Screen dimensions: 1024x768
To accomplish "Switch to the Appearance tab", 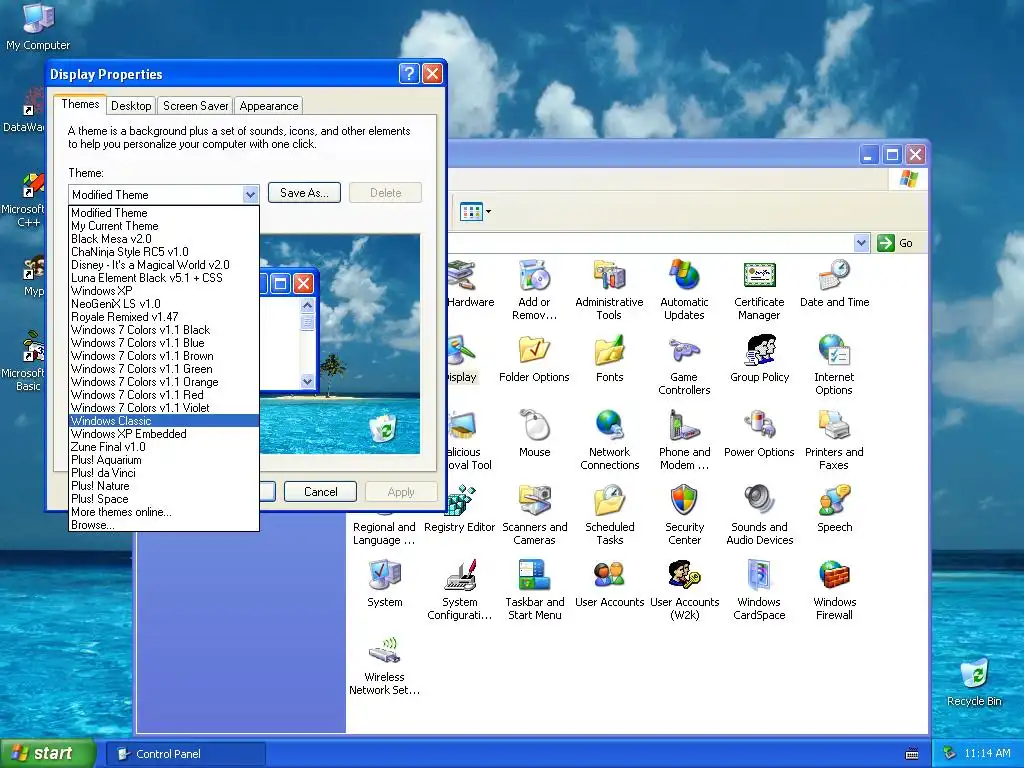I will pos(268,106).
